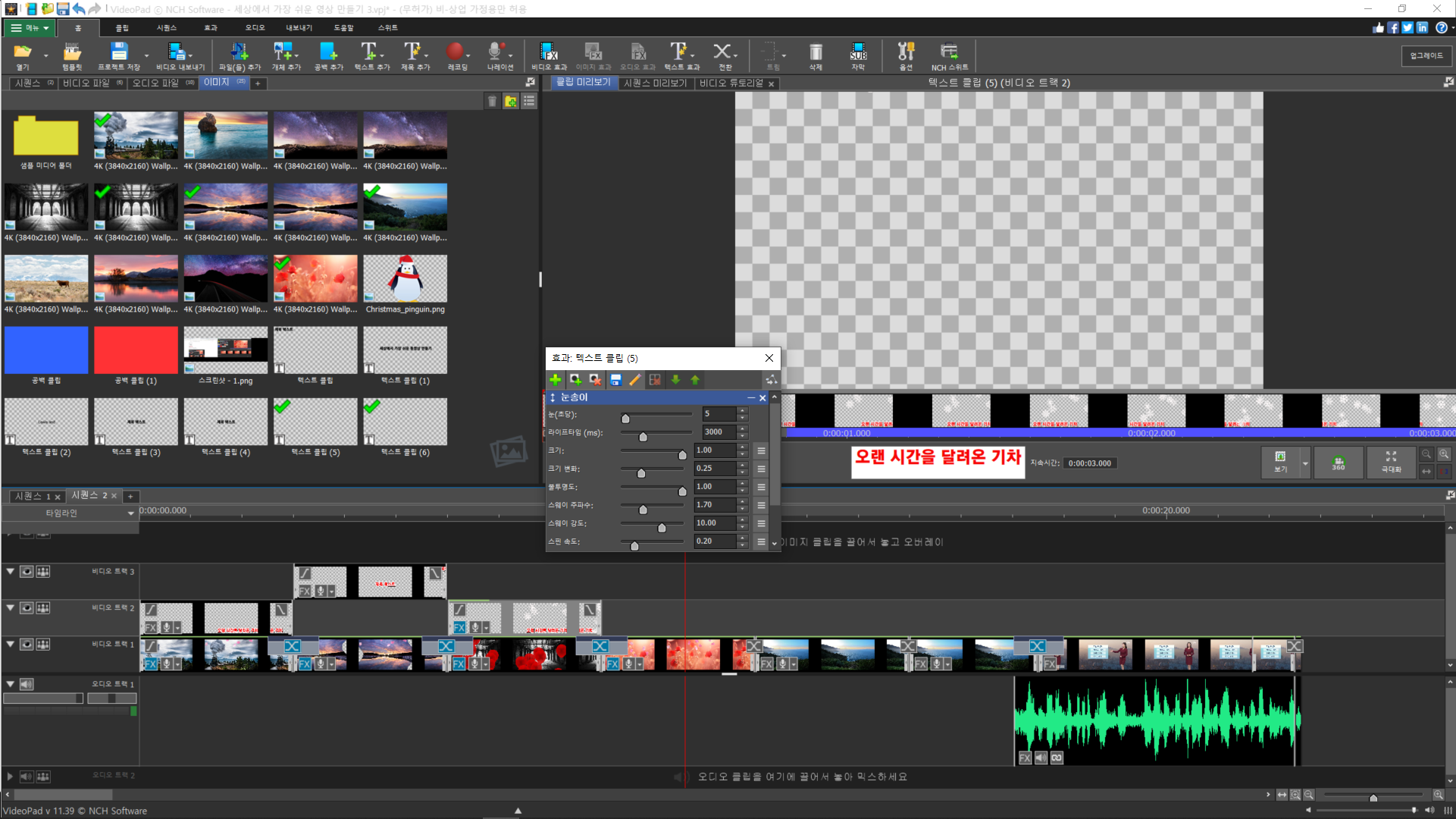Toggle visibility eye of 비디오 트랙 3
This screenshot has height=819, width=1456.
(x=27, y=572)
